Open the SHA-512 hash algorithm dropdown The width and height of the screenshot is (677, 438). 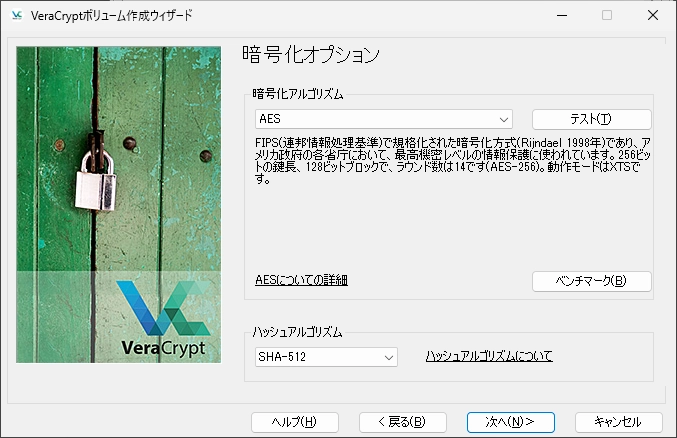pos(326,357)
